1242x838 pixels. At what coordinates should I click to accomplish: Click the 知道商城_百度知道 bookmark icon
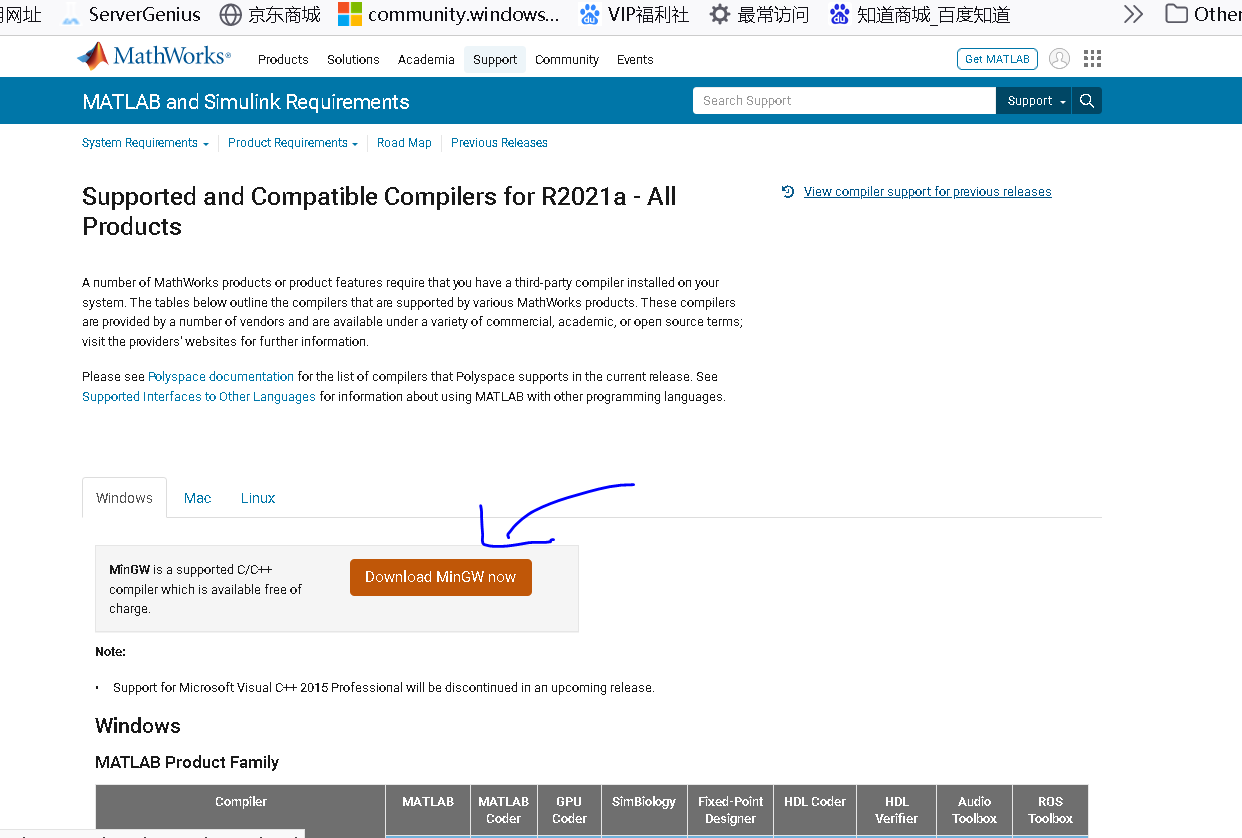tap(839, 14)
